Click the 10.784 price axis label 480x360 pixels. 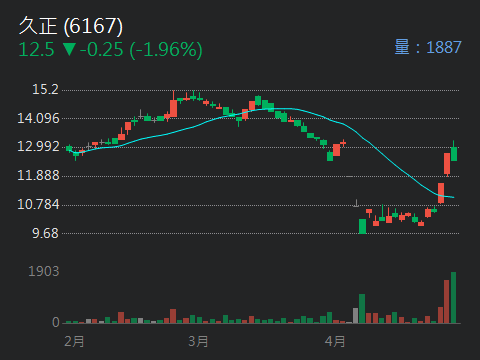(x=38, y=204)
